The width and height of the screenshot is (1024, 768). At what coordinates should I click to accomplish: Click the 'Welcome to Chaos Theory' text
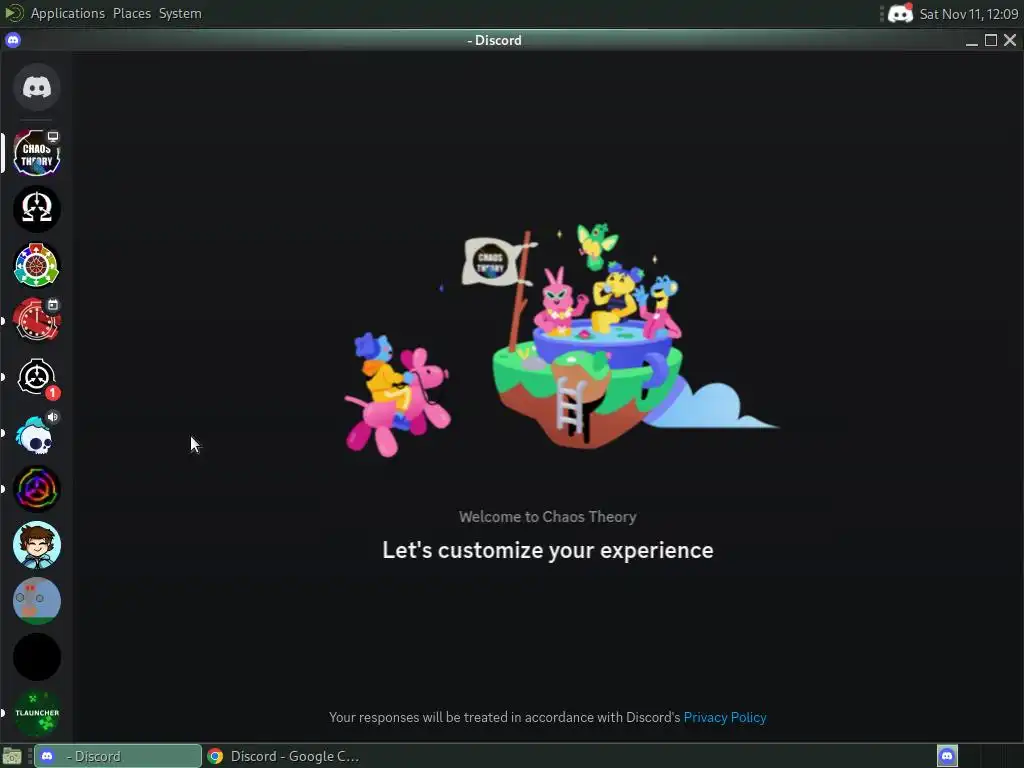tap(548, 517)
